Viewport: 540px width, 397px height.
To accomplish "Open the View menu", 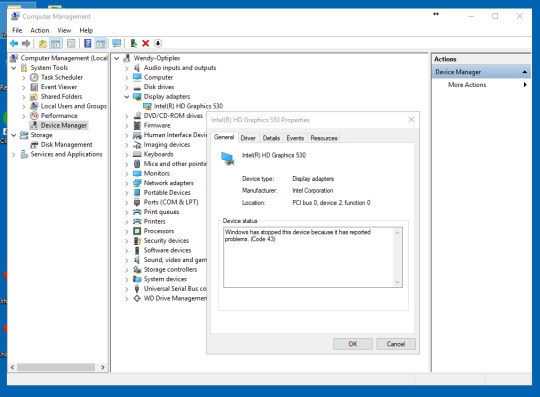I will [64, 30].
